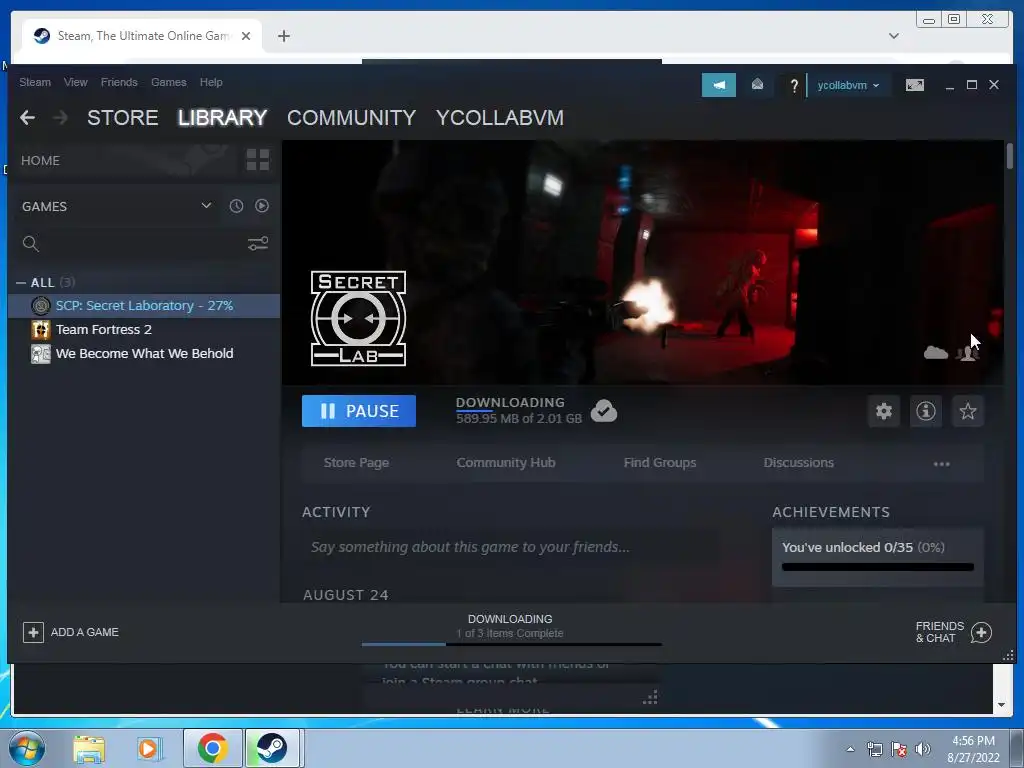1024x768 pixels.
Task: Open Windows Media Player from taskbar
Action: (x=149, y=748)
